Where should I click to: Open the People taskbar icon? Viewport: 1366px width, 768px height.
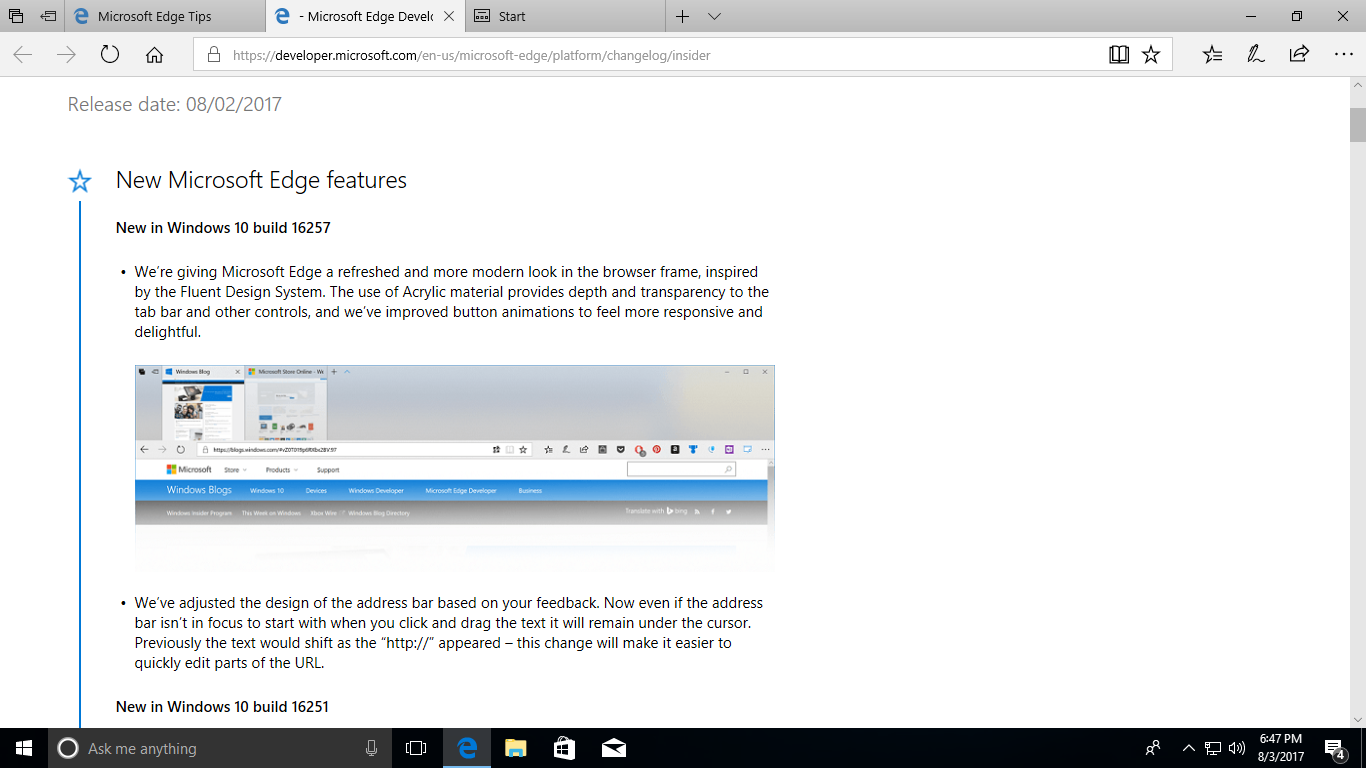(x=1153, y=748)
